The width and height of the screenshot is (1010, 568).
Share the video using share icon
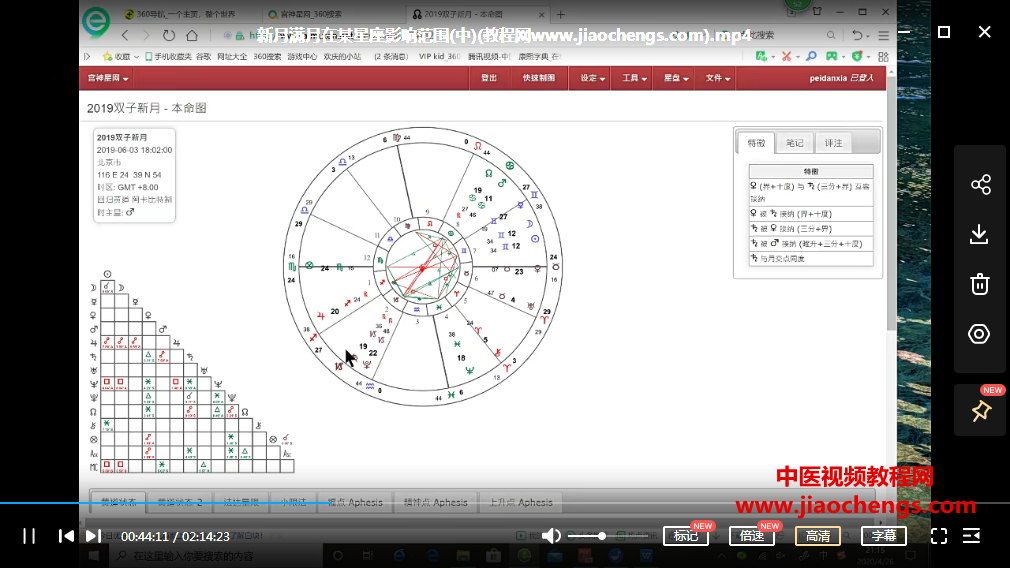pos(980,185)
